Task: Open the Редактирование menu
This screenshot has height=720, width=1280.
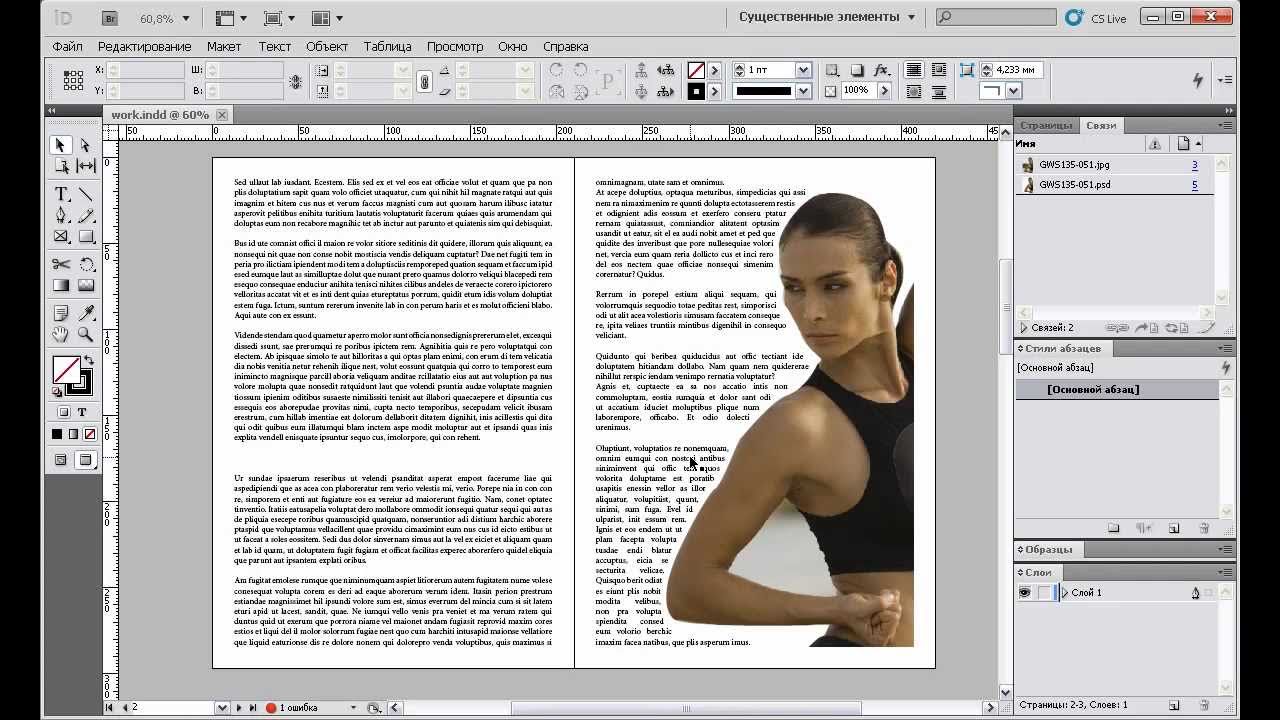Action: (144, 46)
